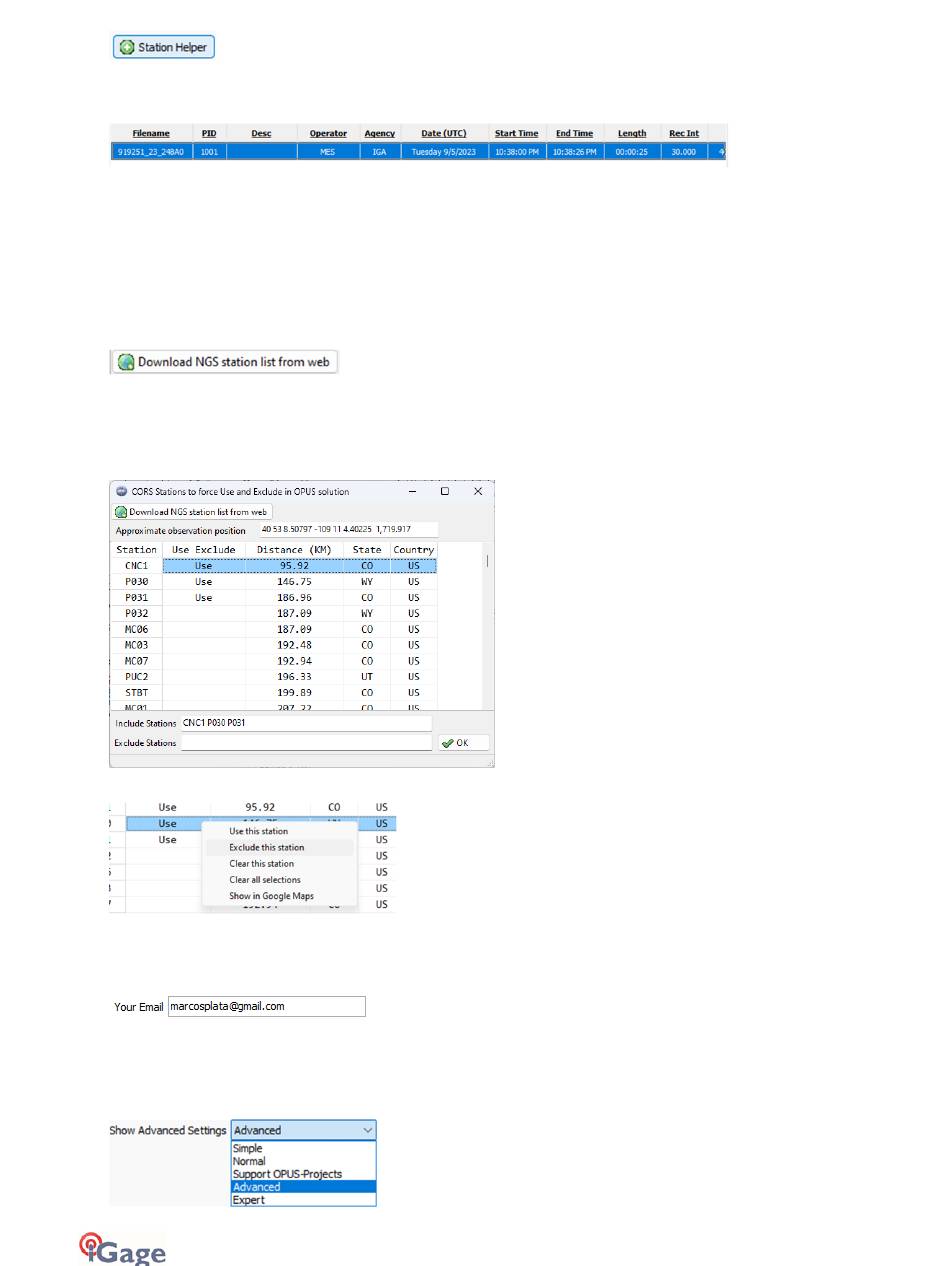This screenshot has height=1266, width=950.
Task: Open the Show Advanced Settings dropdown arrow
Action: click(368, 1131)
